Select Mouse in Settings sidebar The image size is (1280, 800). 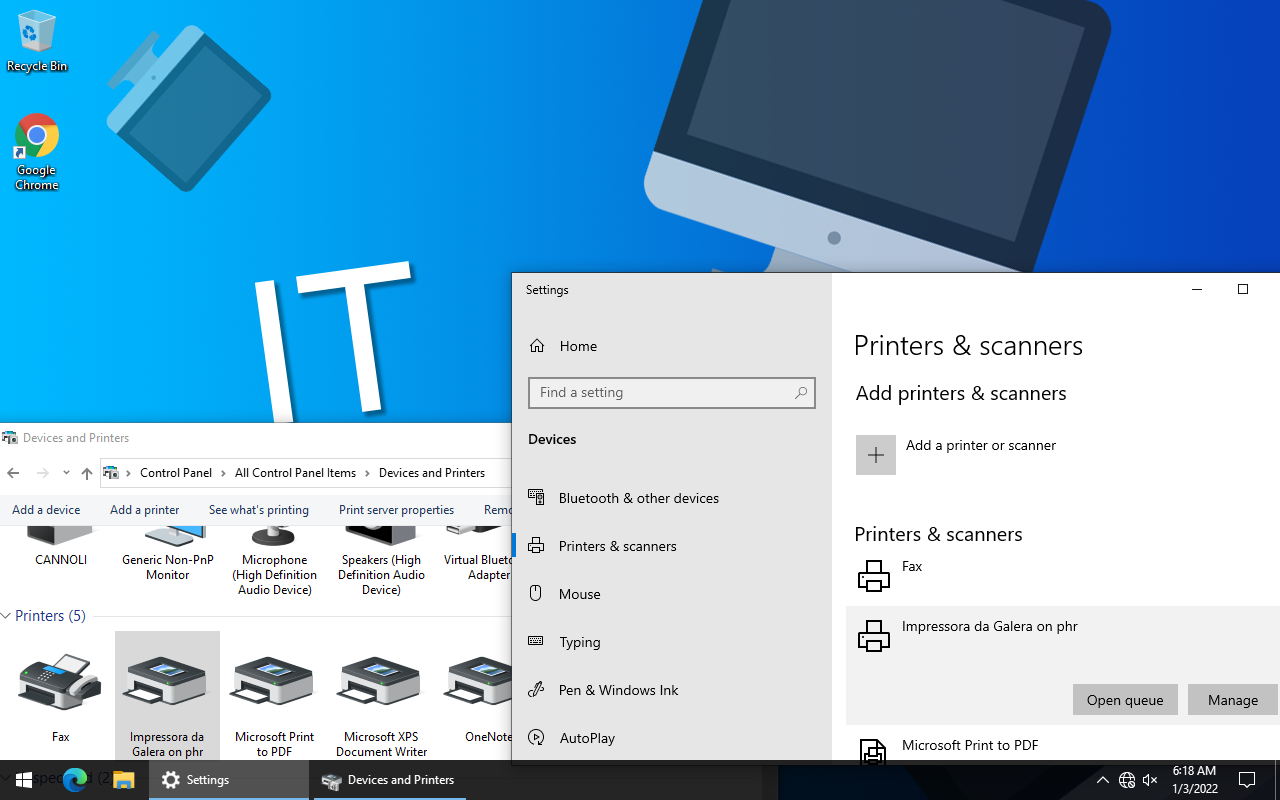coord(579,594)
